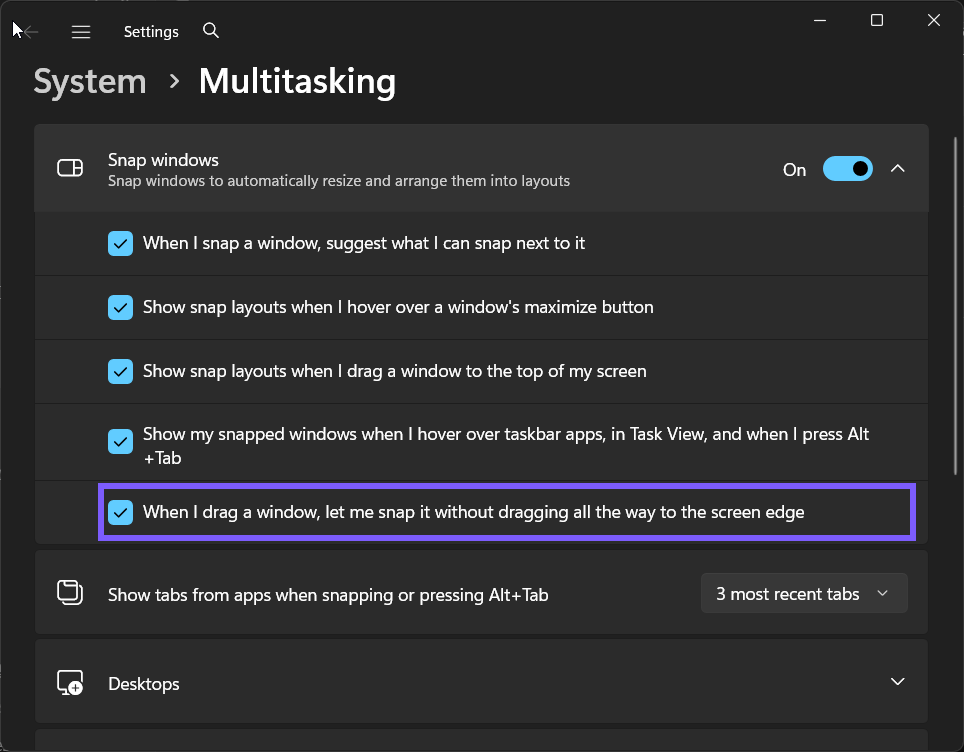The height and width of the screenshot is (752, 964).
Task: Click the Settings title text
Action: point(151,31)
